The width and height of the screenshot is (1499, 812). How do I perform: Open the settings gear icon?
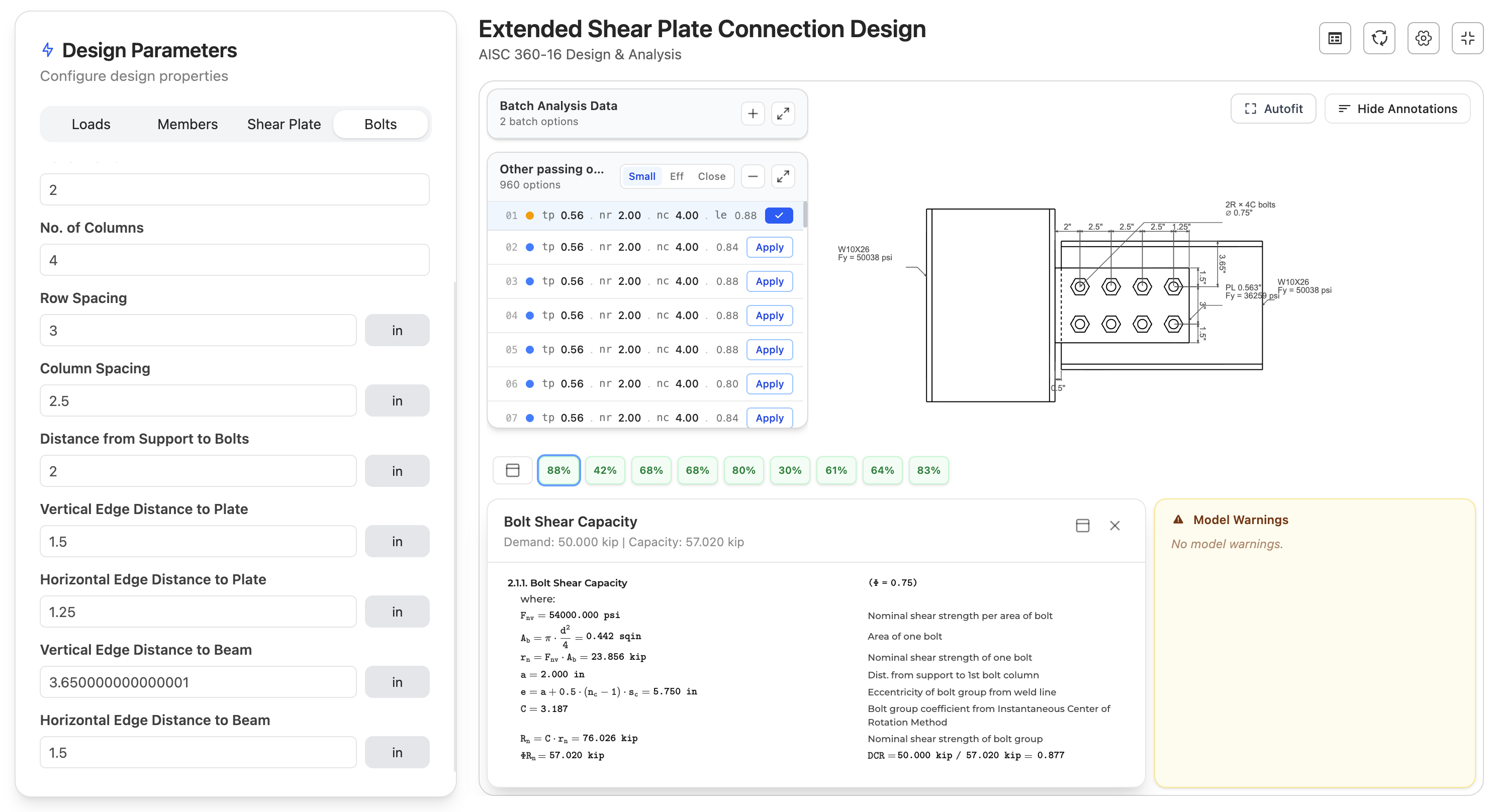click(1424, 38)
